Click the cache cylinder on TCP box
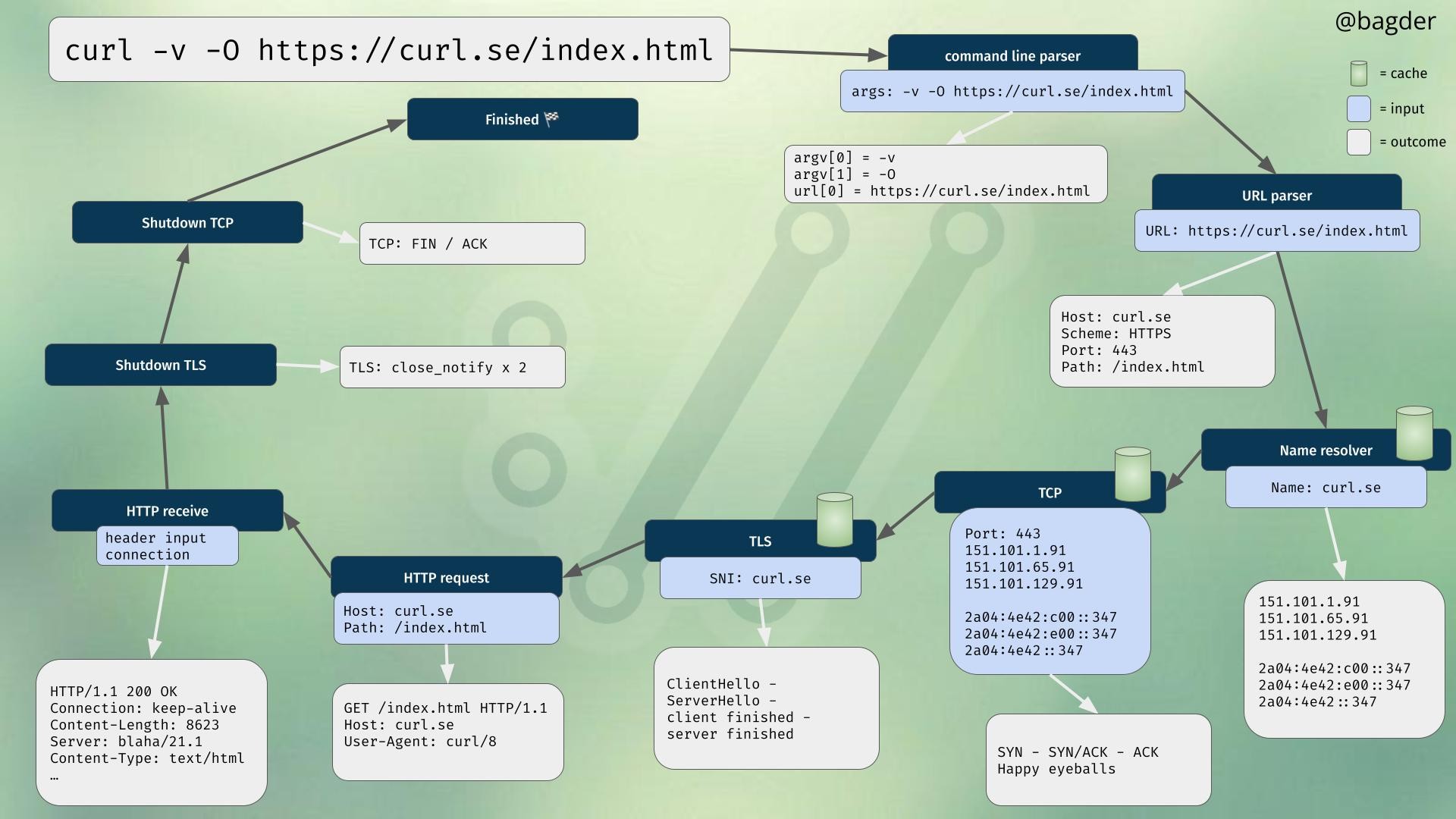The image size is (1456, 819). pyautogui.click(x=1132, y=474)
